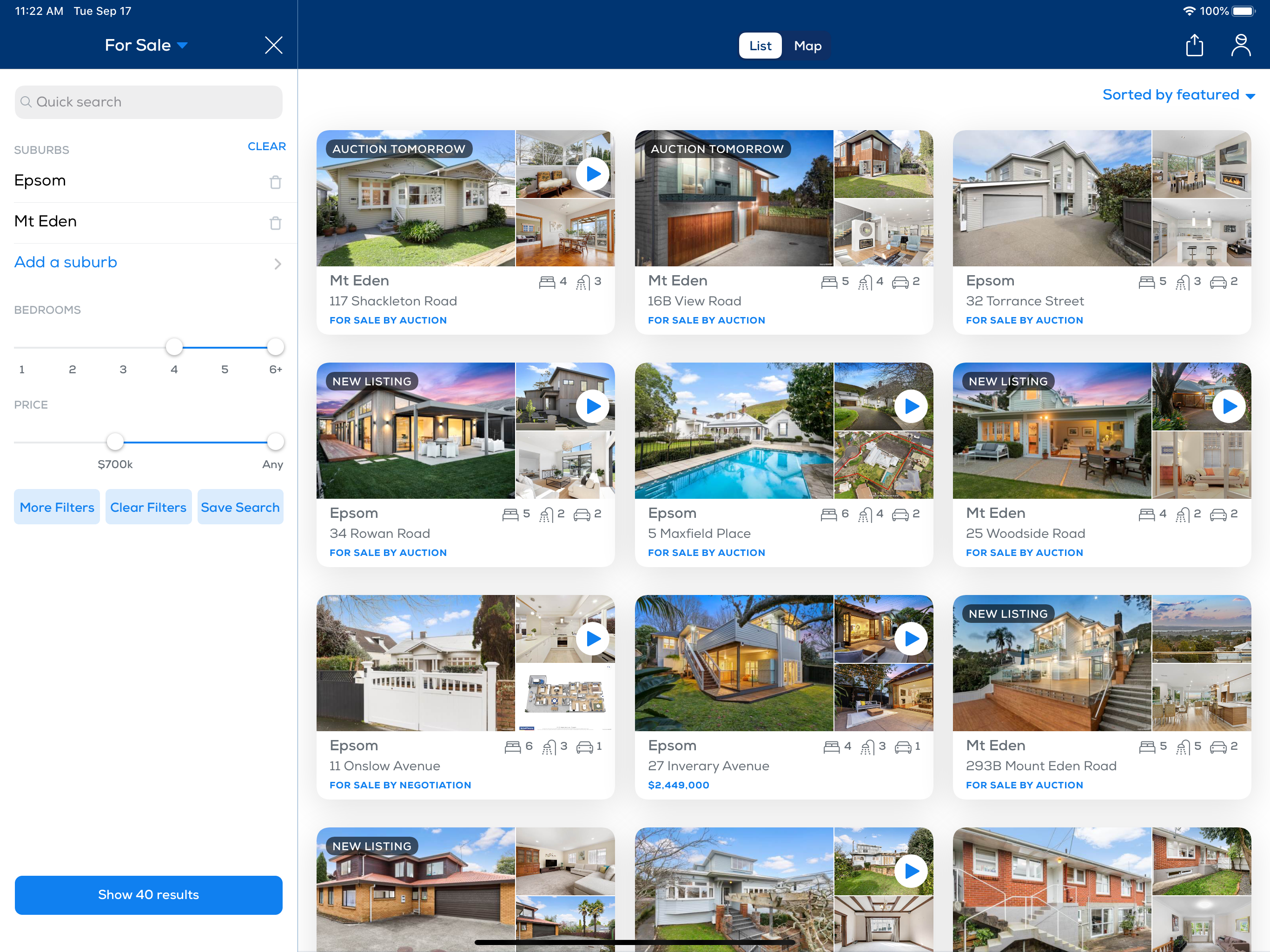This screenshot has height=952, width=1270.
Task: Switch to List view tab
Action: [760, 46]
